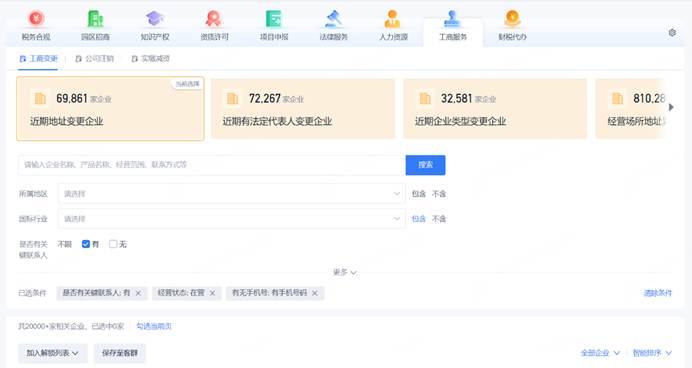Click the 清除条件 link
The height and width of the screenshot is (368, 692).
click(x=658, y=293)
